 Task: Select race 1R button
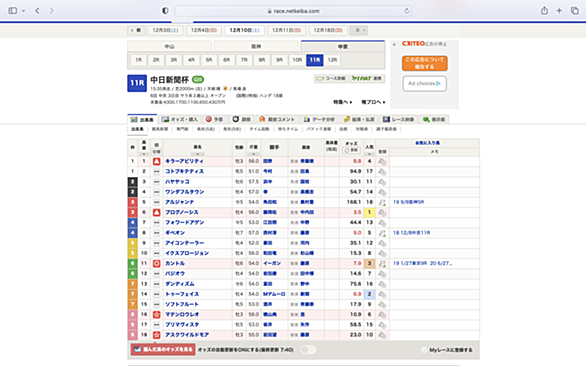click(x=139, y=60)
